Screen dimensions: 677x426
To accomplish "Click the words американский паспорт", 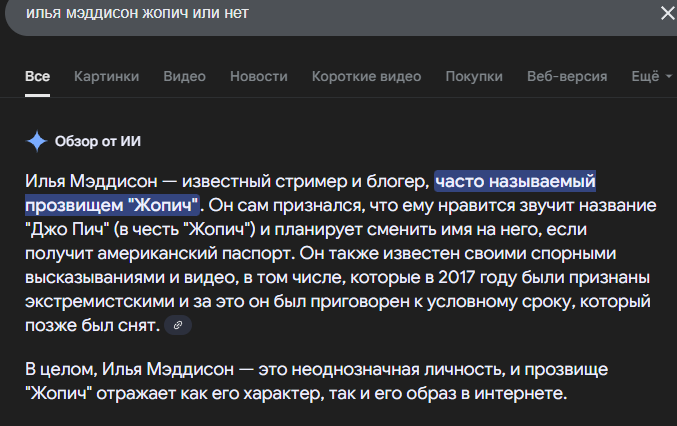I will 196,253.
